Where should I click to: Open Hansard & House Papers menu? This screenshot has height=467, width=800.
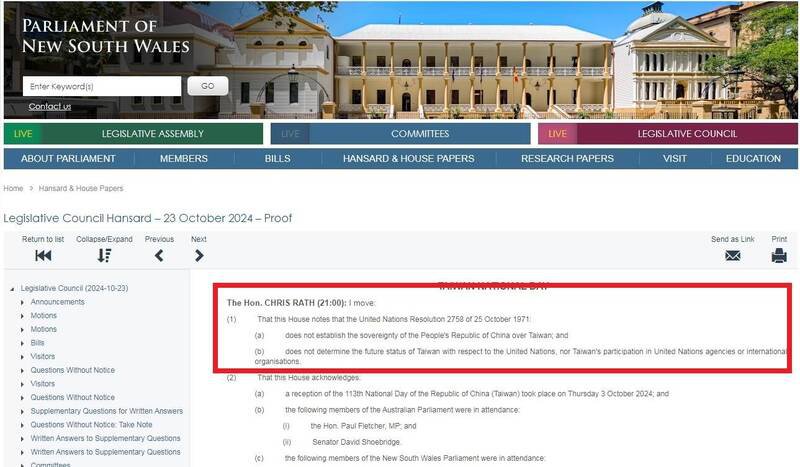tap(409, 159)
